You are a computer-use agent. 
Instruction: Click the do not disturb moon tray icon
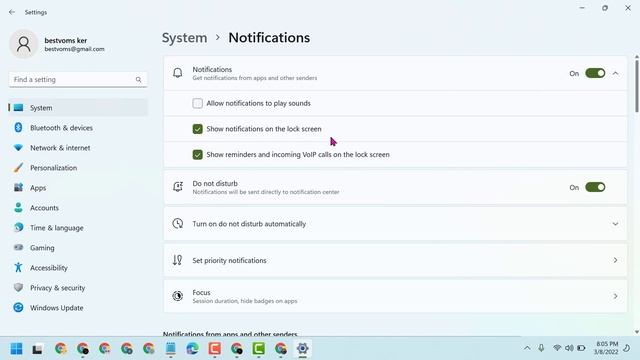(x=627, y=348)
